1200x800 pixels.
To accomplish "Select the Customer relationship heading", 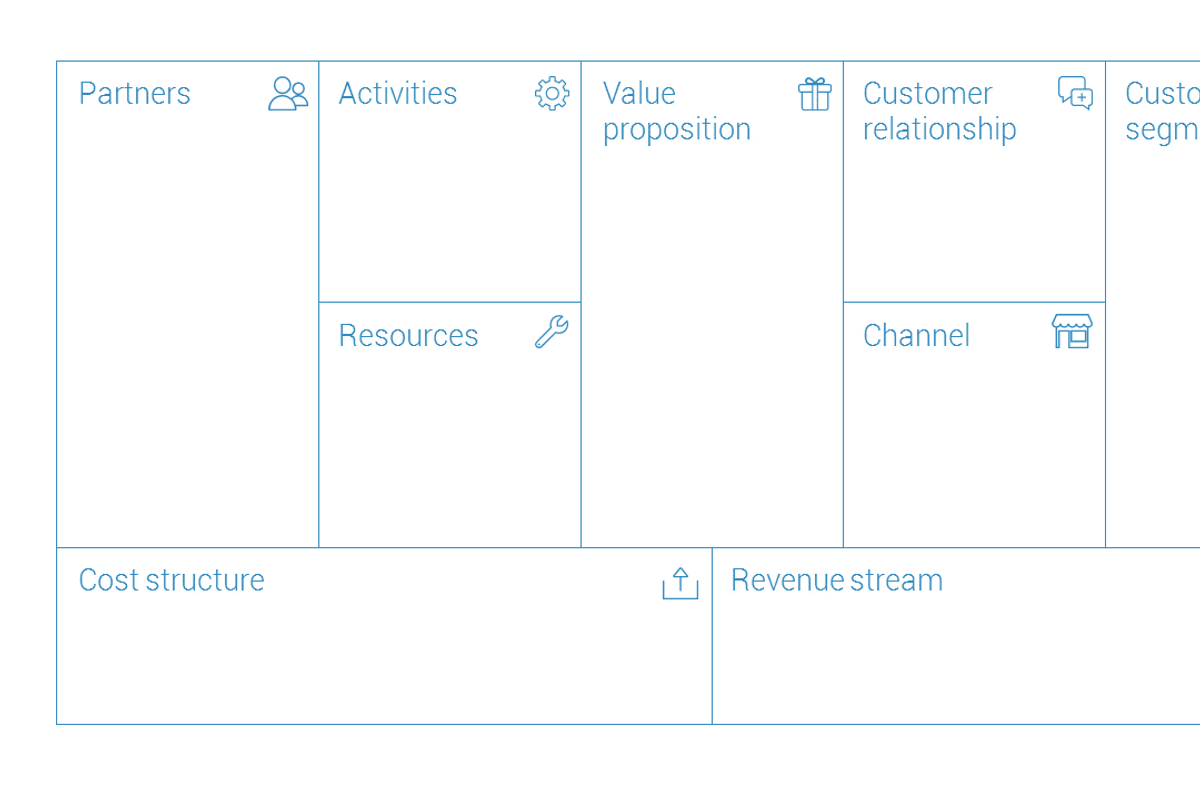I will pos(940,111).
